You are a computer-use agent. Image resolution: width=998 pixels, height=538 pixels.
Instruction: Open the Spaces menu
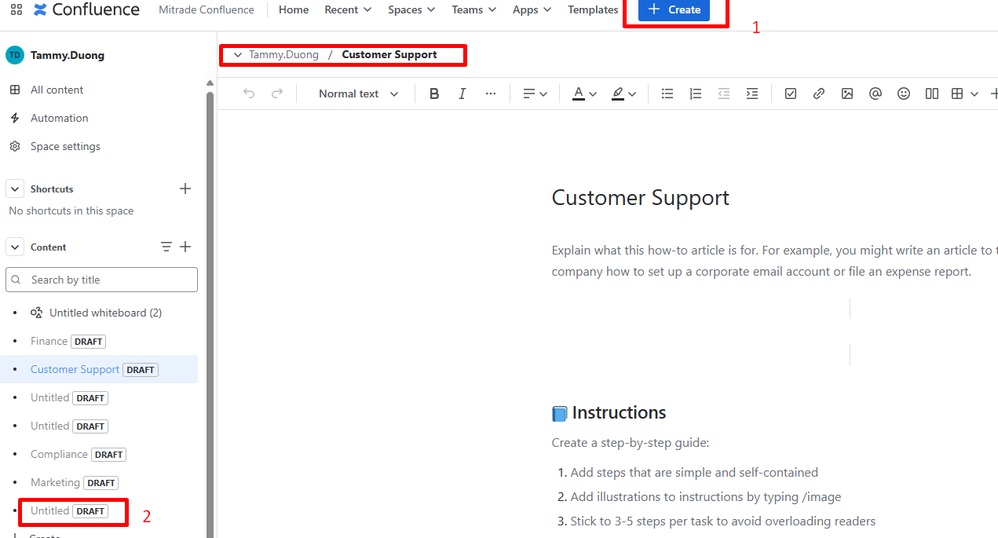pos(411,10)
